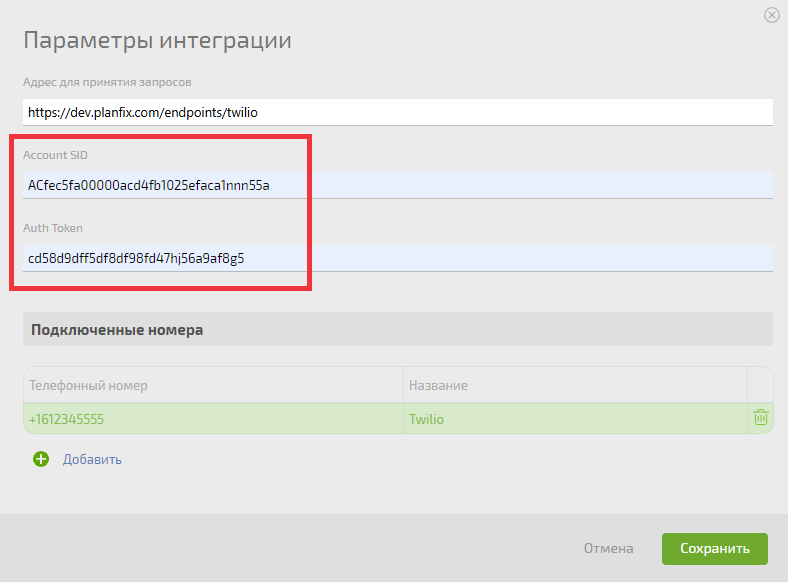Click the Адрес для принятия запросов label
The height and width of the screenshot is (582, 788).
pos(107,82)
